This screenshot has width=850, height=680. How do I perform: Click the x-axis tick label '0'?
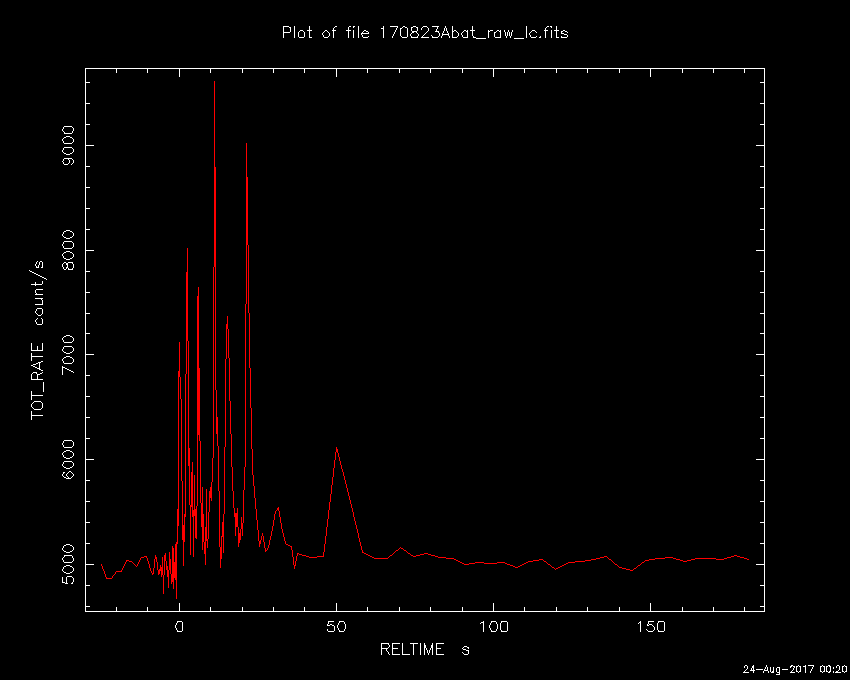point(179,627)
